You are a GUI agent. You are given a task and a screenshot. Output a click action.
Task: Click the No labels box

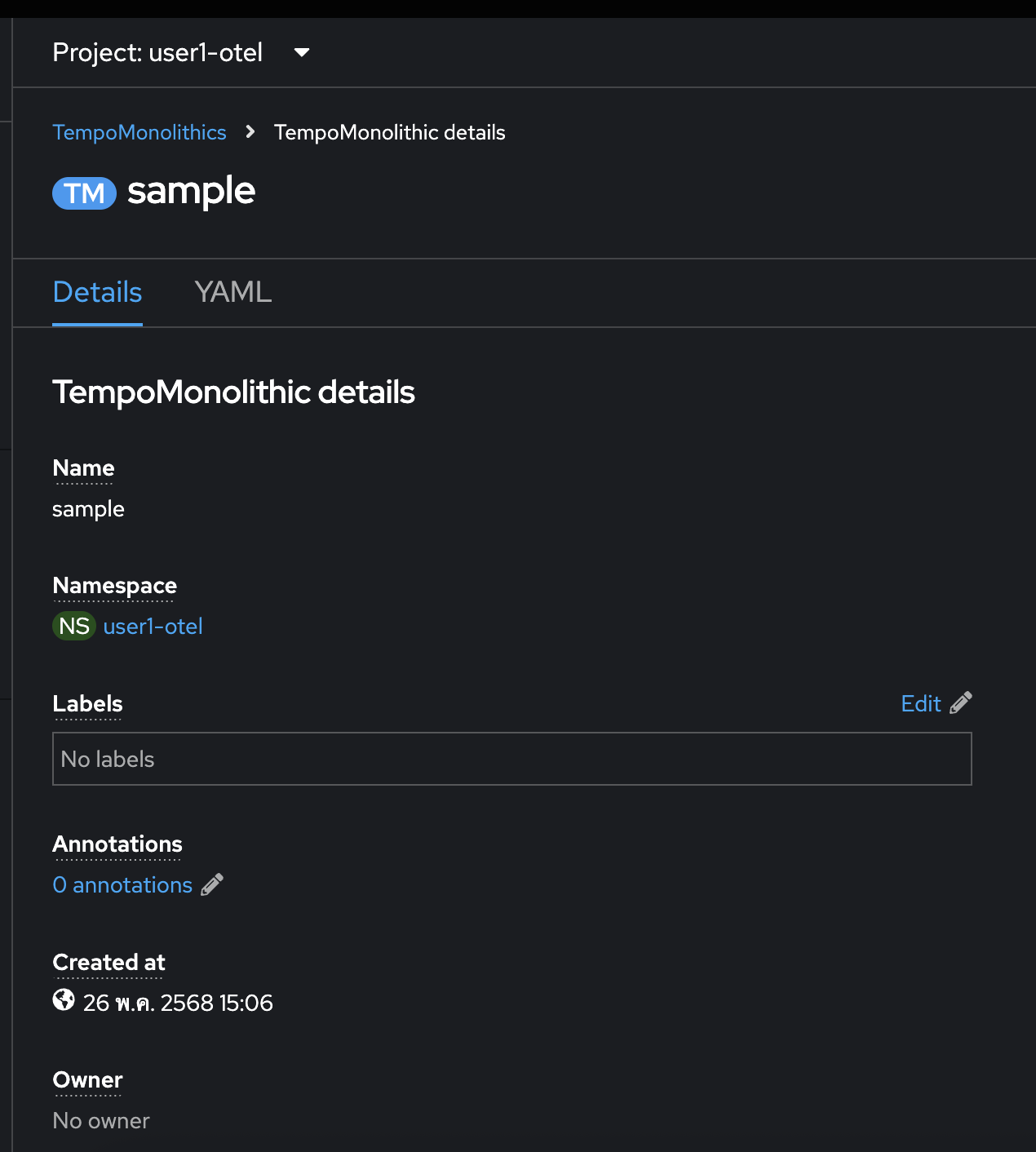(x=512, y=759)
